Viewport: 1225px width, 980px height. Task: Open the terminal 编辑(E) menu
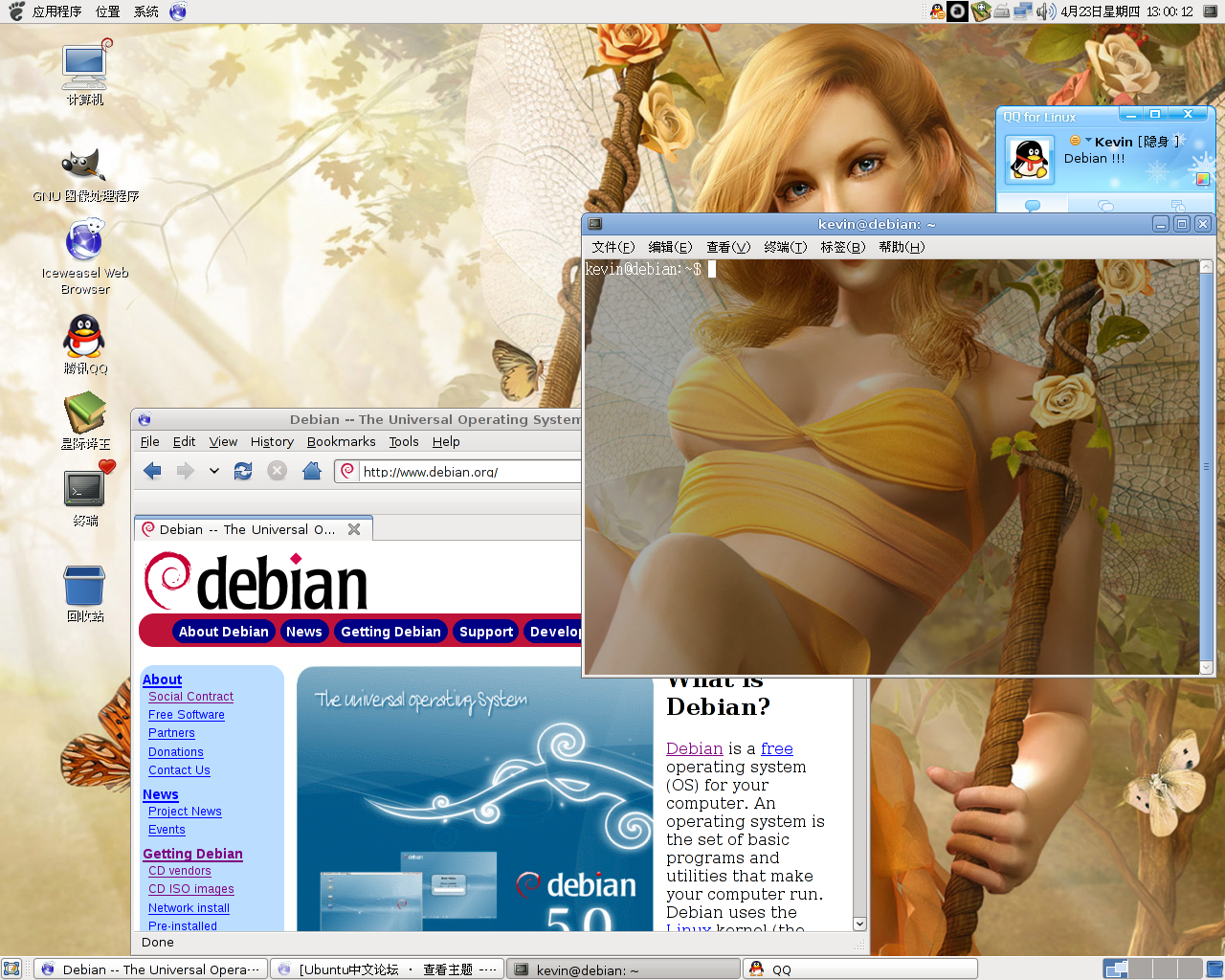670,247
